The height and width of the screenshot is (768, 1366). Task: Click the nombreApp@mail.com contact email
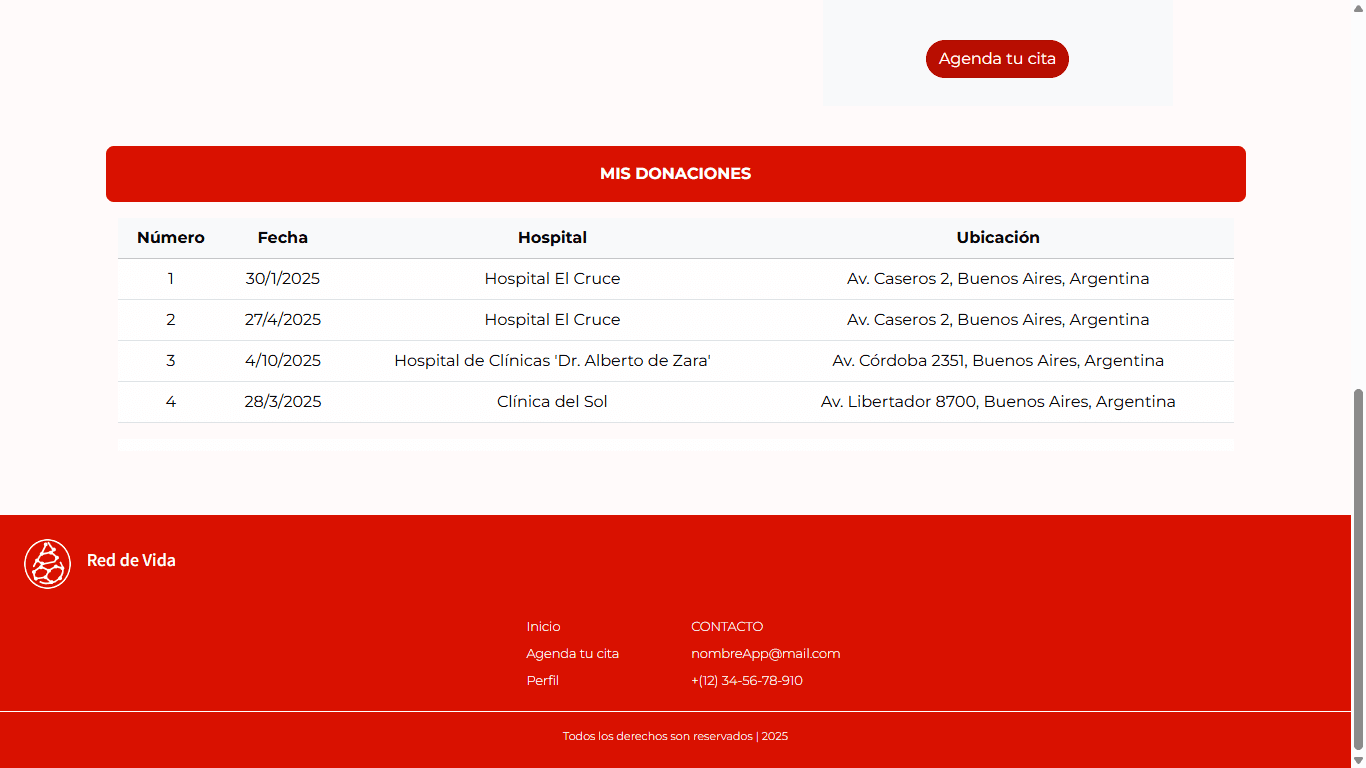point(765,654)
